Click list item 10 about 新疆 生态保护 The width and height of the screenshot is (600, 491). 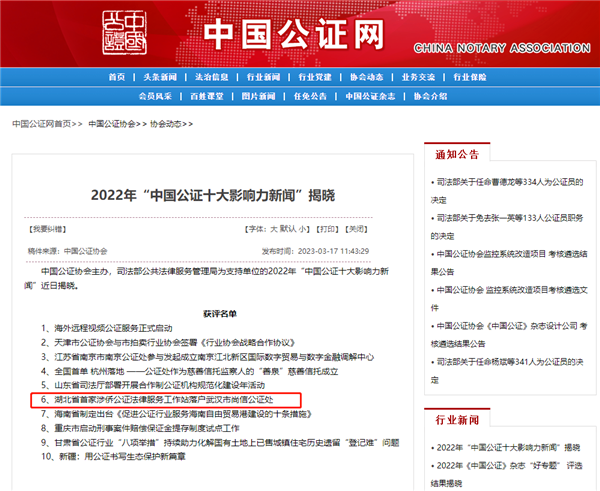click(x=113, y=457)
